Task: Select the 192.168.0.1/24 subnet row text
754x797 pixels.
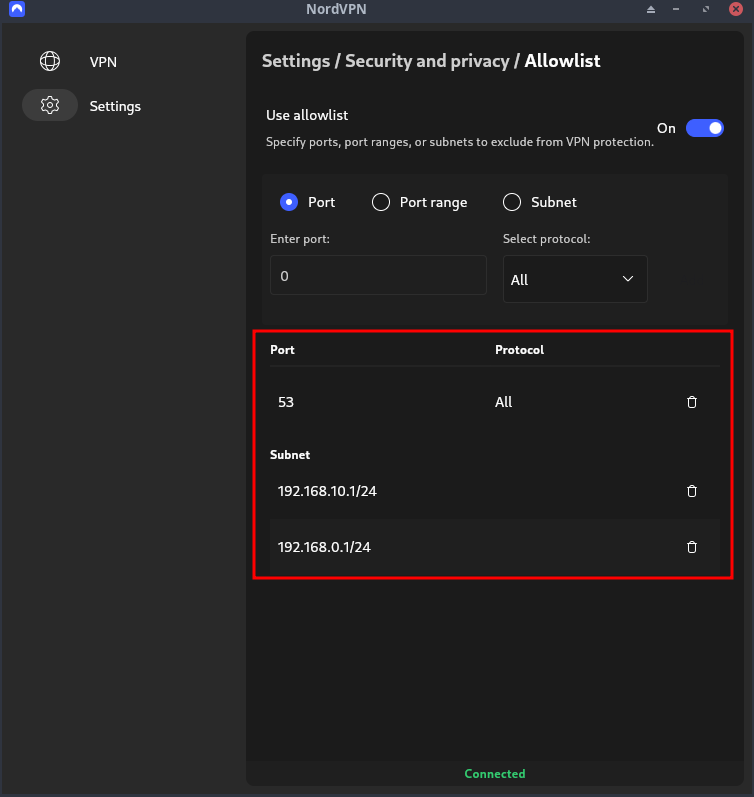Action: 326,547
